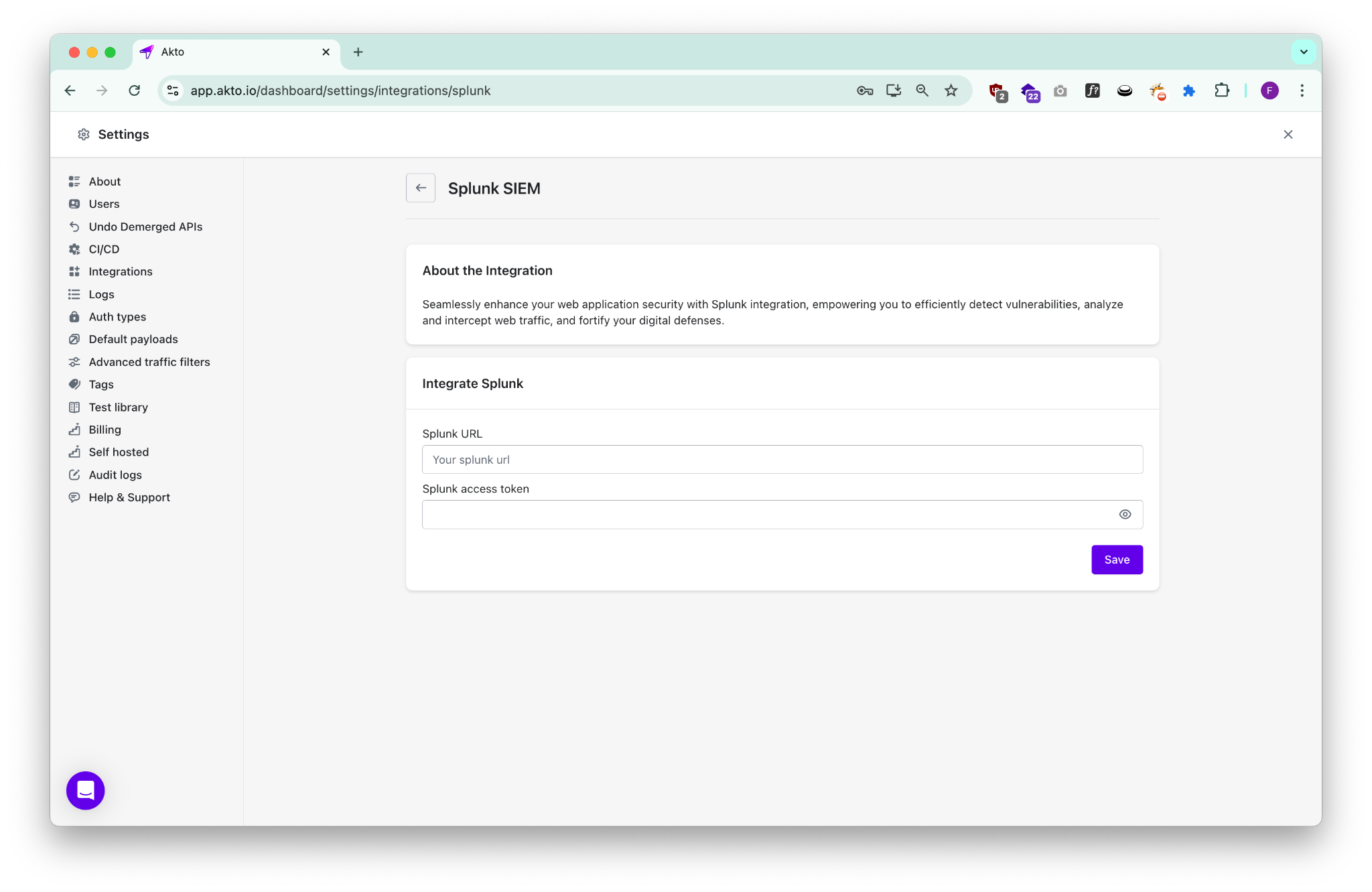
Task: Open Advanced traffic filters page
Action: [x=149, y=362]
